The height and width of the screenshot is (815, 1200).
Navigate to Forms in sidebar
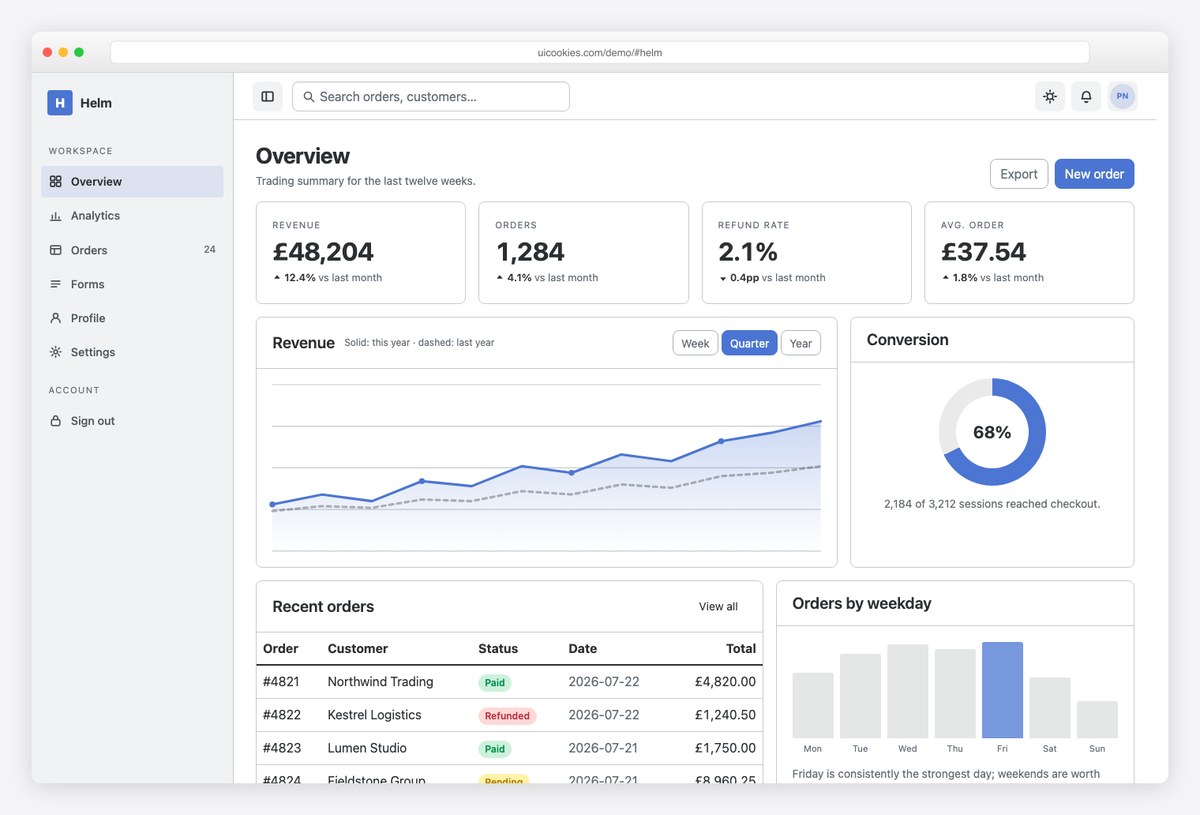[x=132, y=284]
